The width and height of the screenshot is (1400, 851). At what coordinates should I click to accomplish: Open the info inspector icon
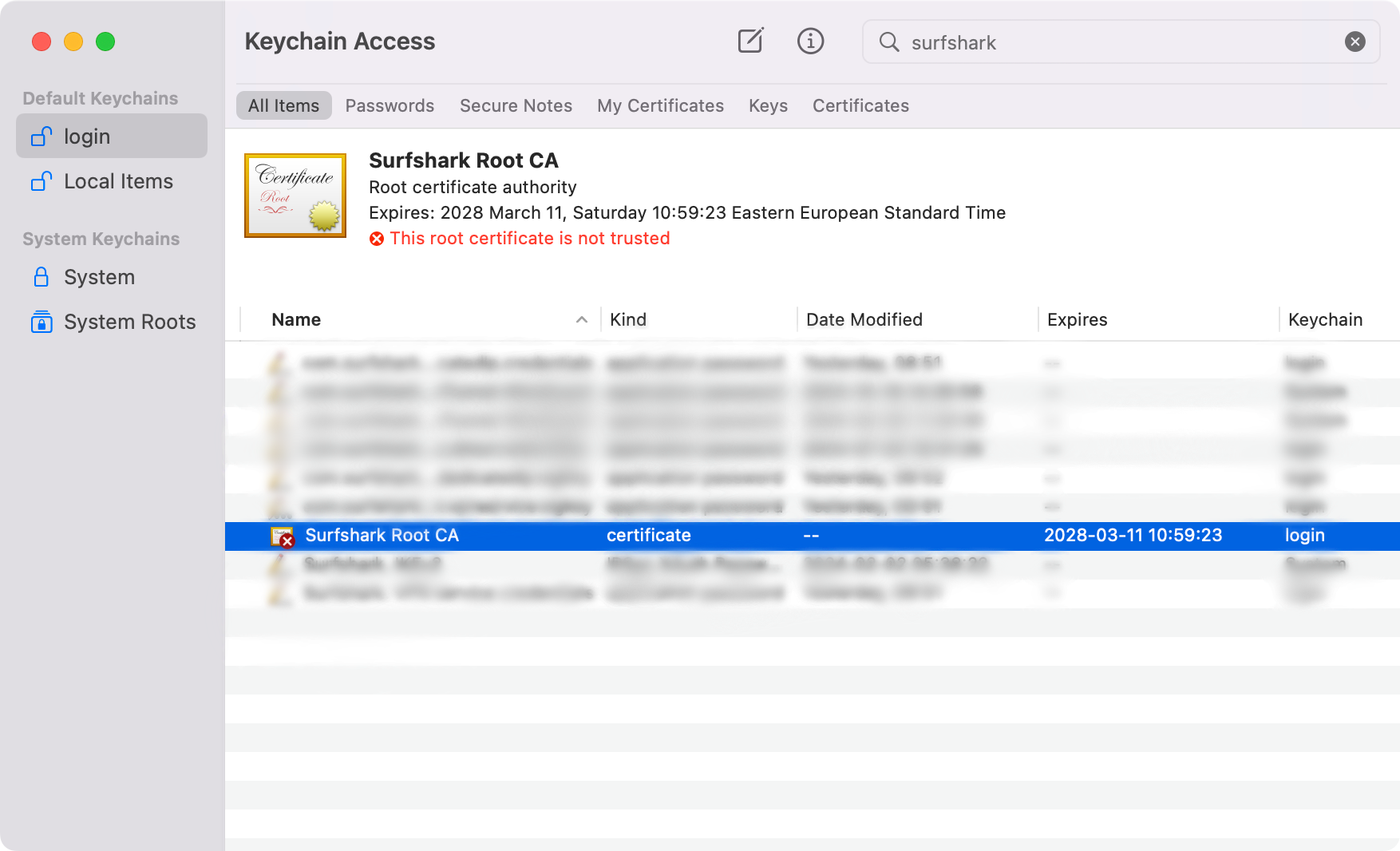(x=810, y=41)
